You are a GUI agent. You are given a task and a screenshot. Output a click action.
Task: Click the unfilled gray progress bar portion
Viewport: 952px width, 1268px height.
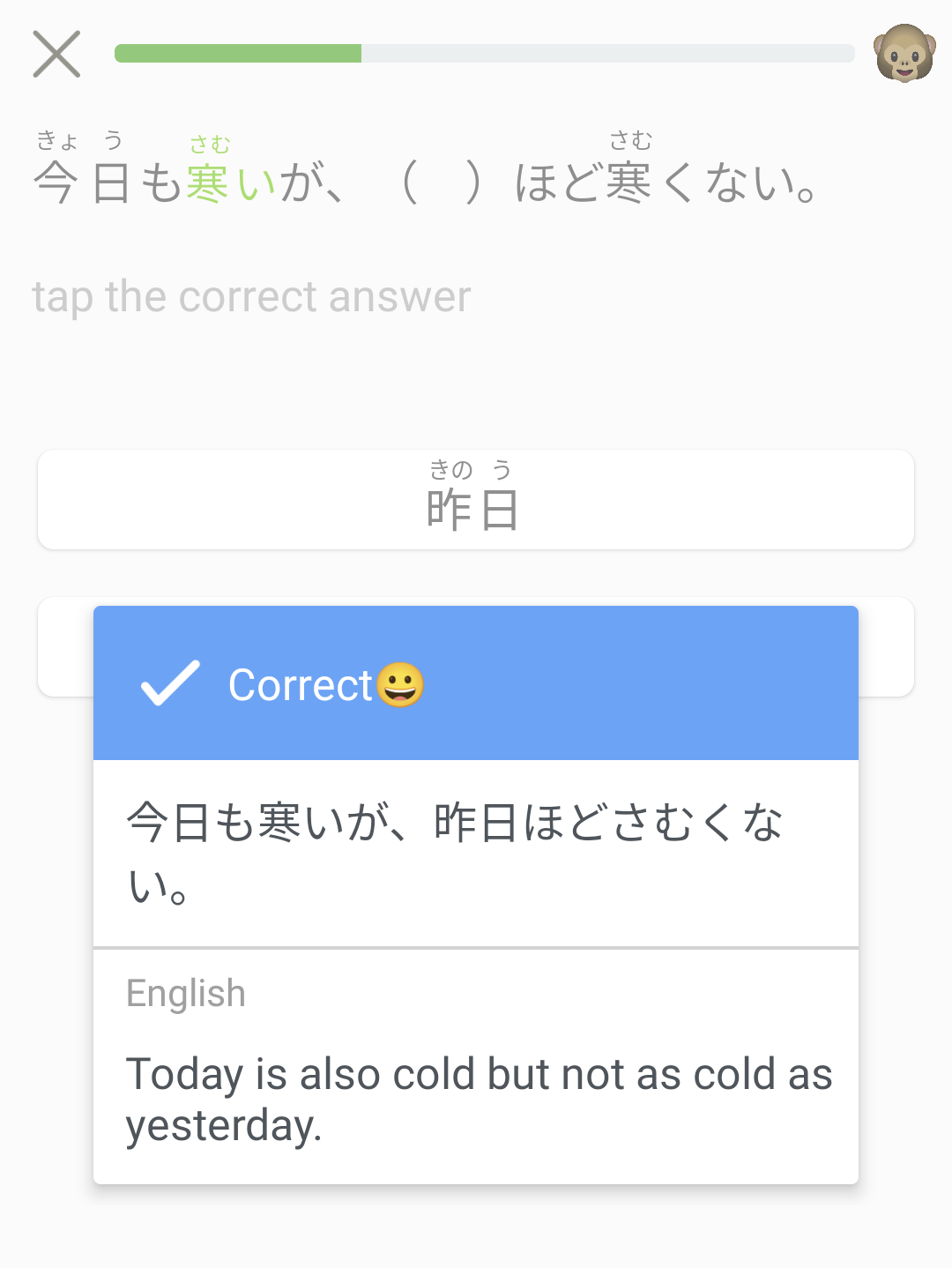607,54
